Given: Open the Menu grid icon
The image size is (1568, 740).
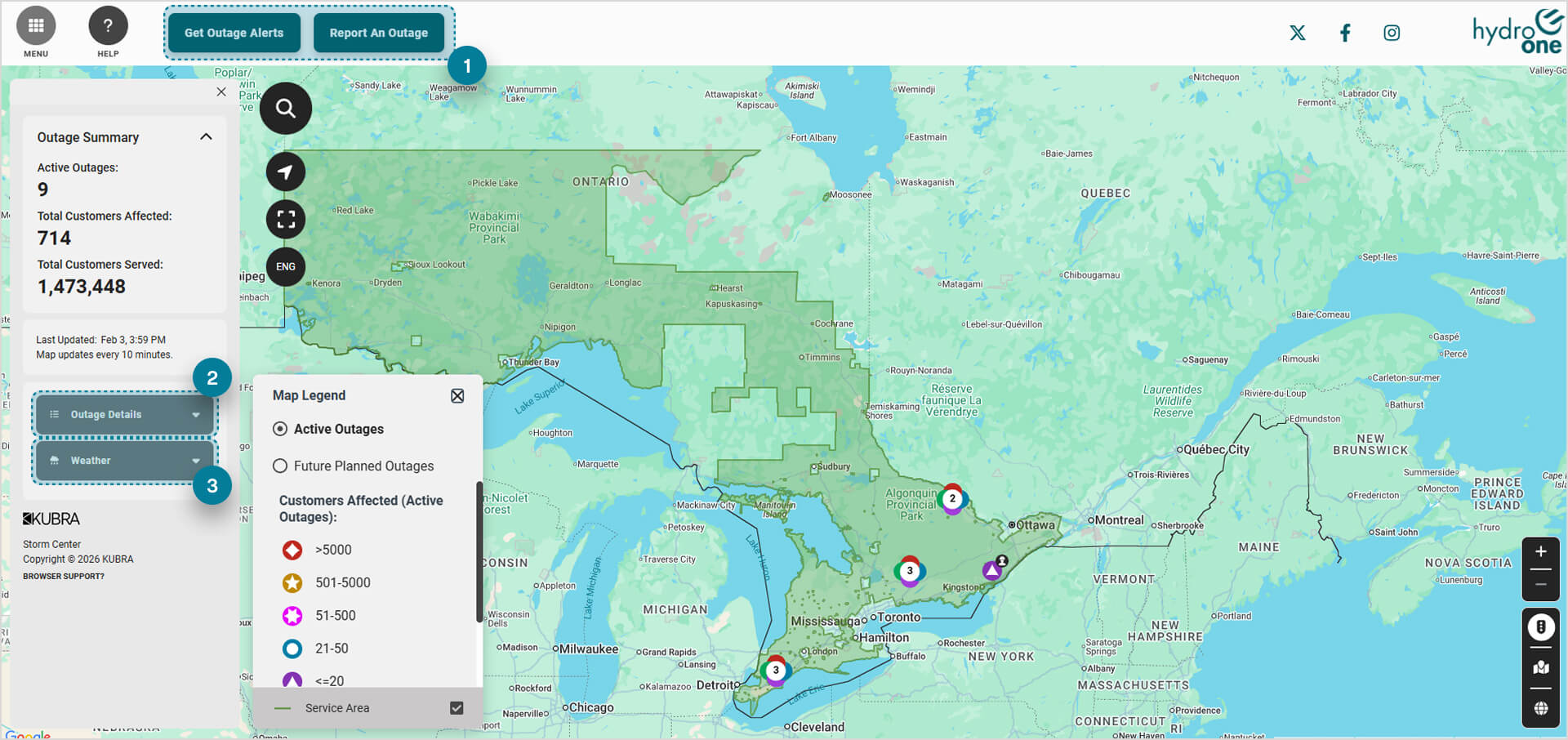Looking at the screenshot, I should 36,25.
